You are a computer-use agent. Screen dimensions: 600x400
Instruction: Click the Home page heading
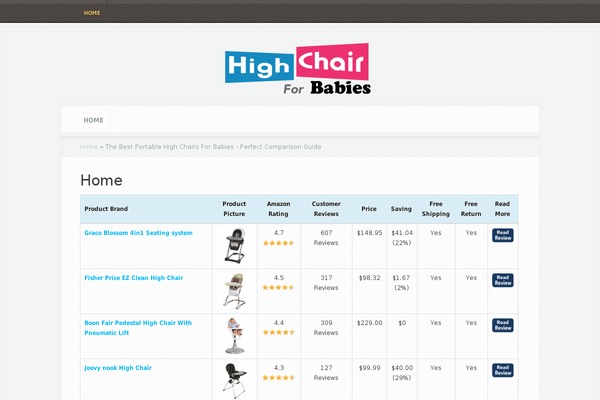point(101,180)
